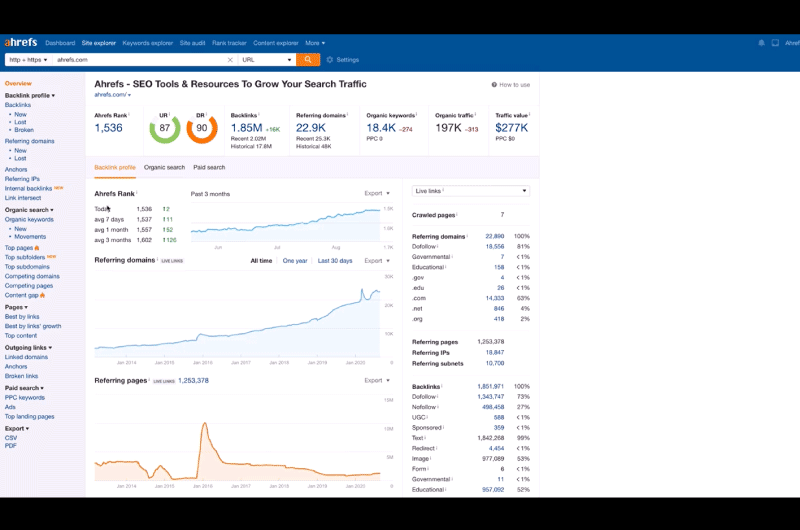Click the display icon beside the bell
800x530 pixels.
pos(775,43)
